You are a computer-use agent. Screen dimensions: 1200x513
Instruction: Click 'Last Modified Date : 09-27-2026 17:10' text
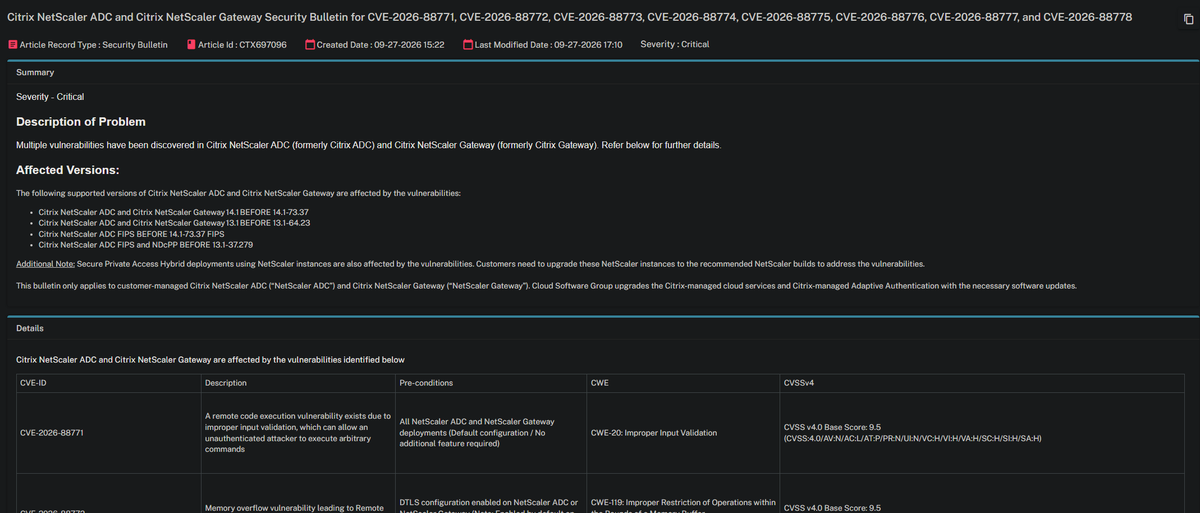[548, 45]
